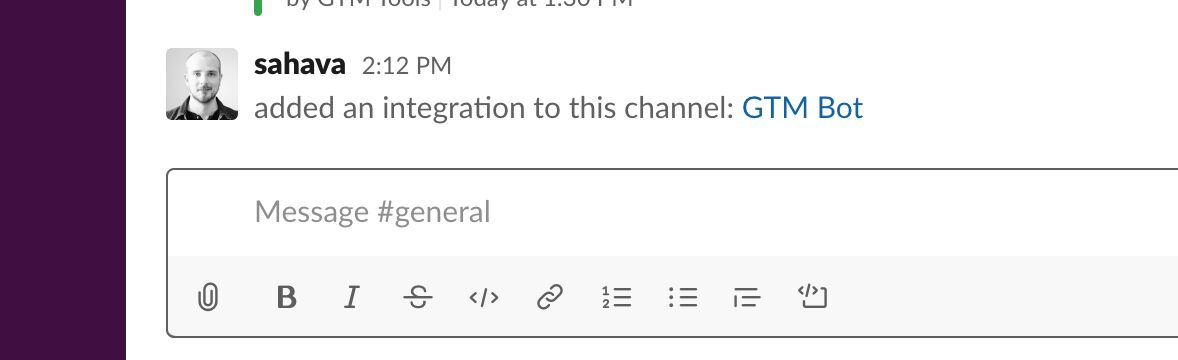Image resolution: width=1178 pixels, height=360 pixels.
Task: Toggle inline code formatting
Action: (x=484, y=298)
